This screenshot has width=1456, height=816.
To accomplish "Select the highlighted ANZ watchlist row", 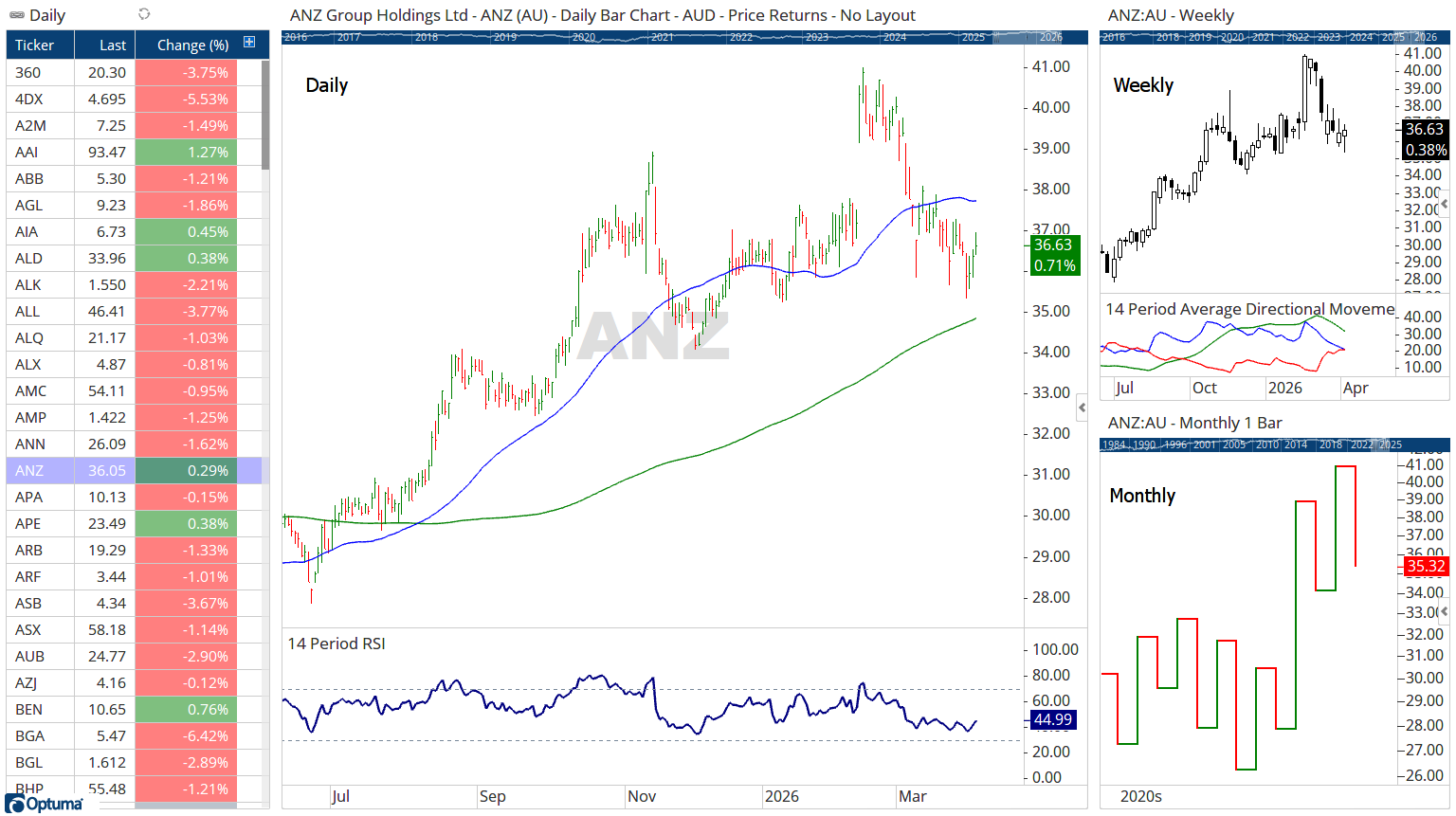I will [134, 470].
